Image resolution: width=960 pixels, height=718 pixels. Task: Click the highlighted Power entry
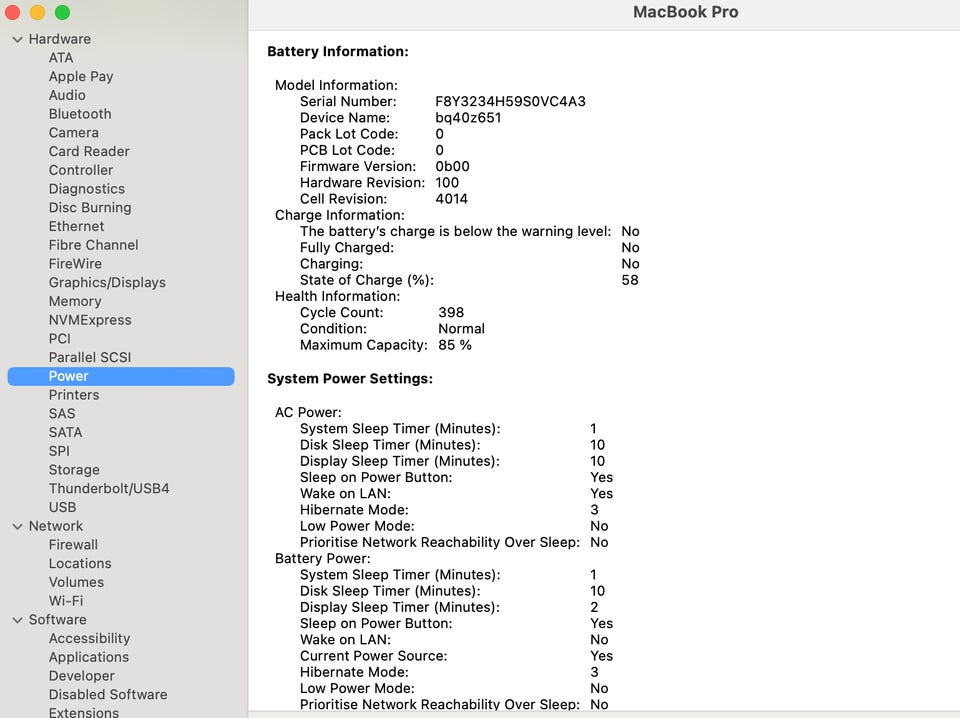click(121, 376)
